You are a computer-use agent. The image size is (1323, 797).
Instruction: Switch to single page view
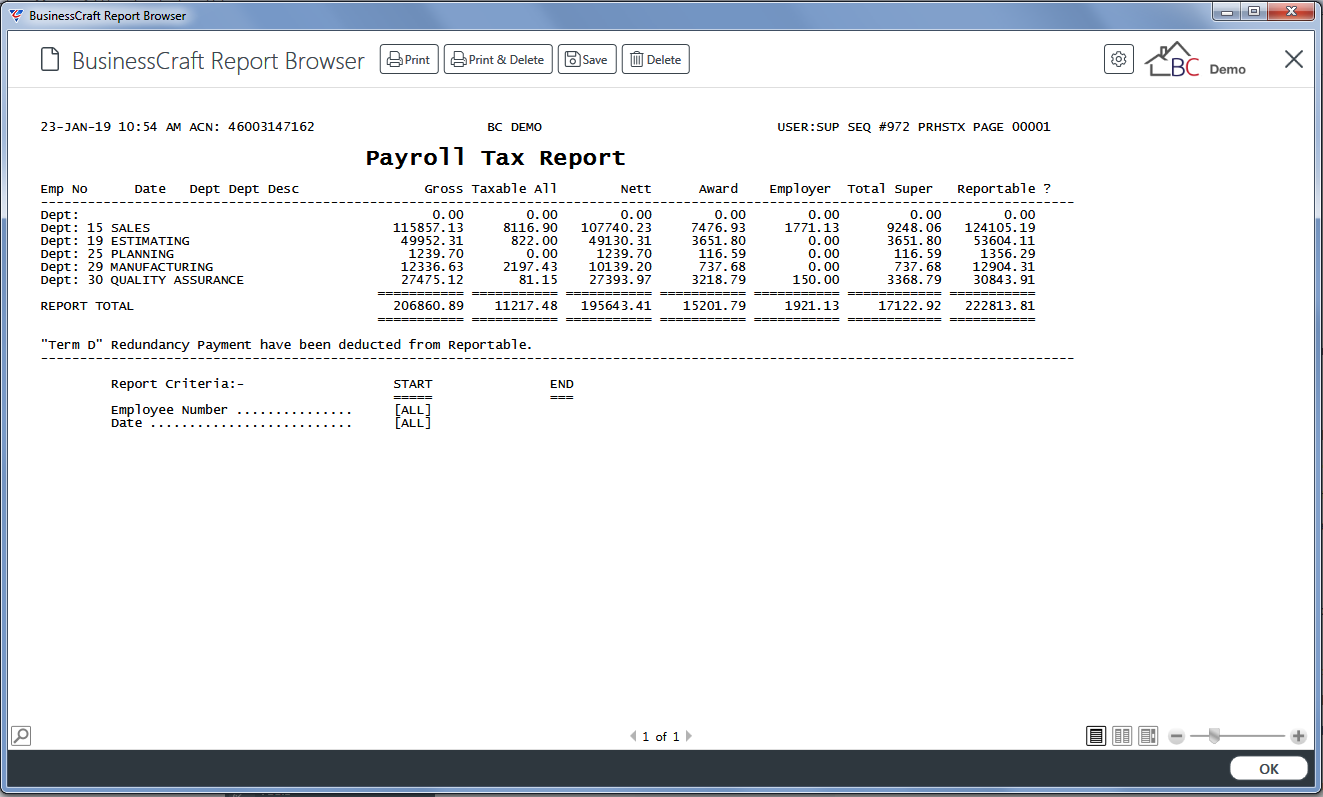click(x=1096, y=736)
